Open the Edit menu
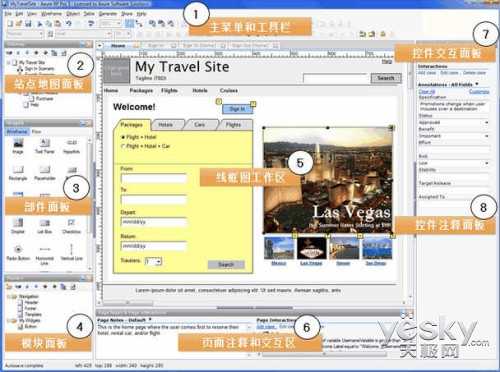The image size is (500, 372). [x=19, y=14]
